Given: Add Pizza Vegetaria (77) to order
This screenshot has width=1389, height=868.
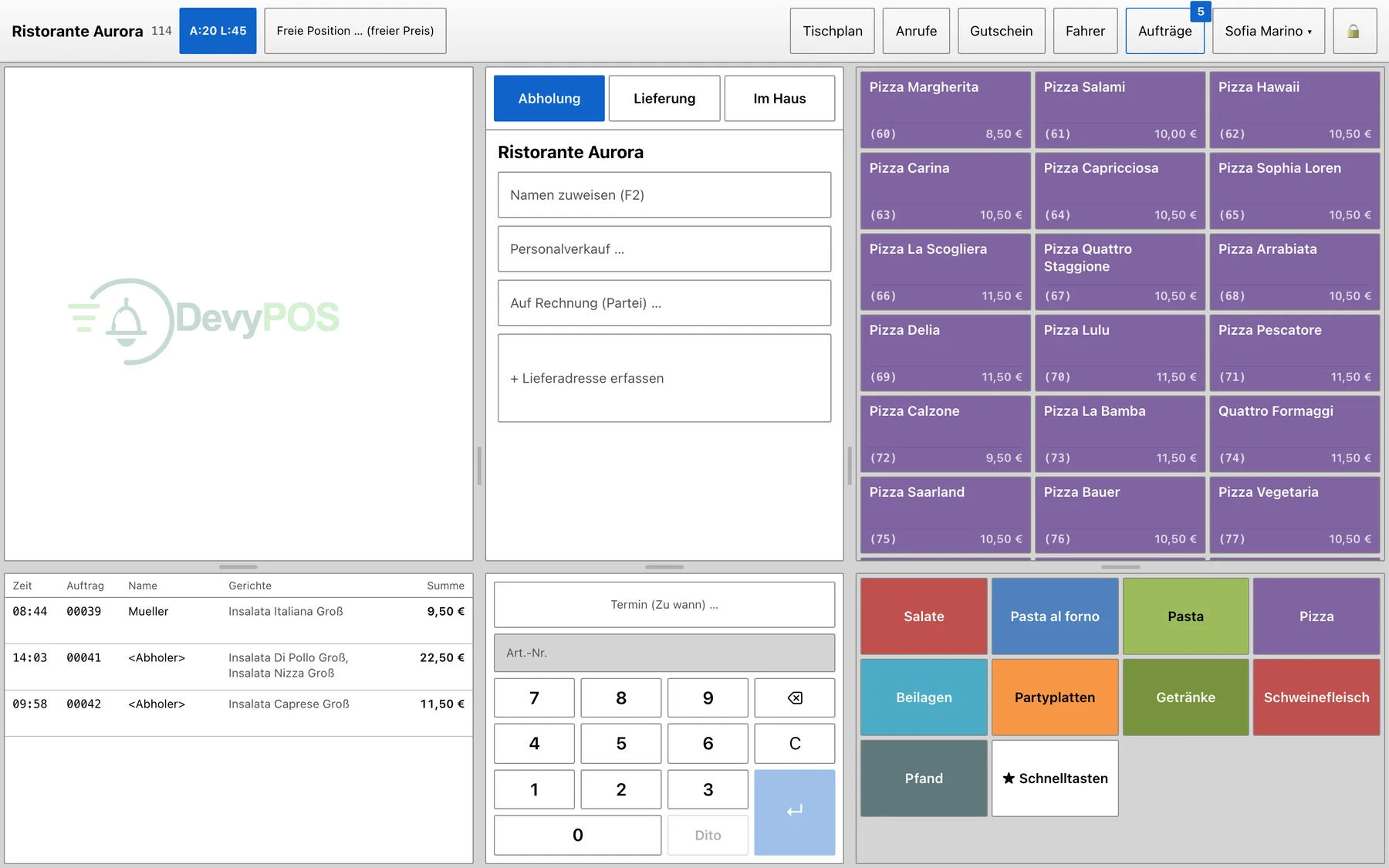Looking at the screenshot, I should pyautogui.click(x=1295, y=515).
